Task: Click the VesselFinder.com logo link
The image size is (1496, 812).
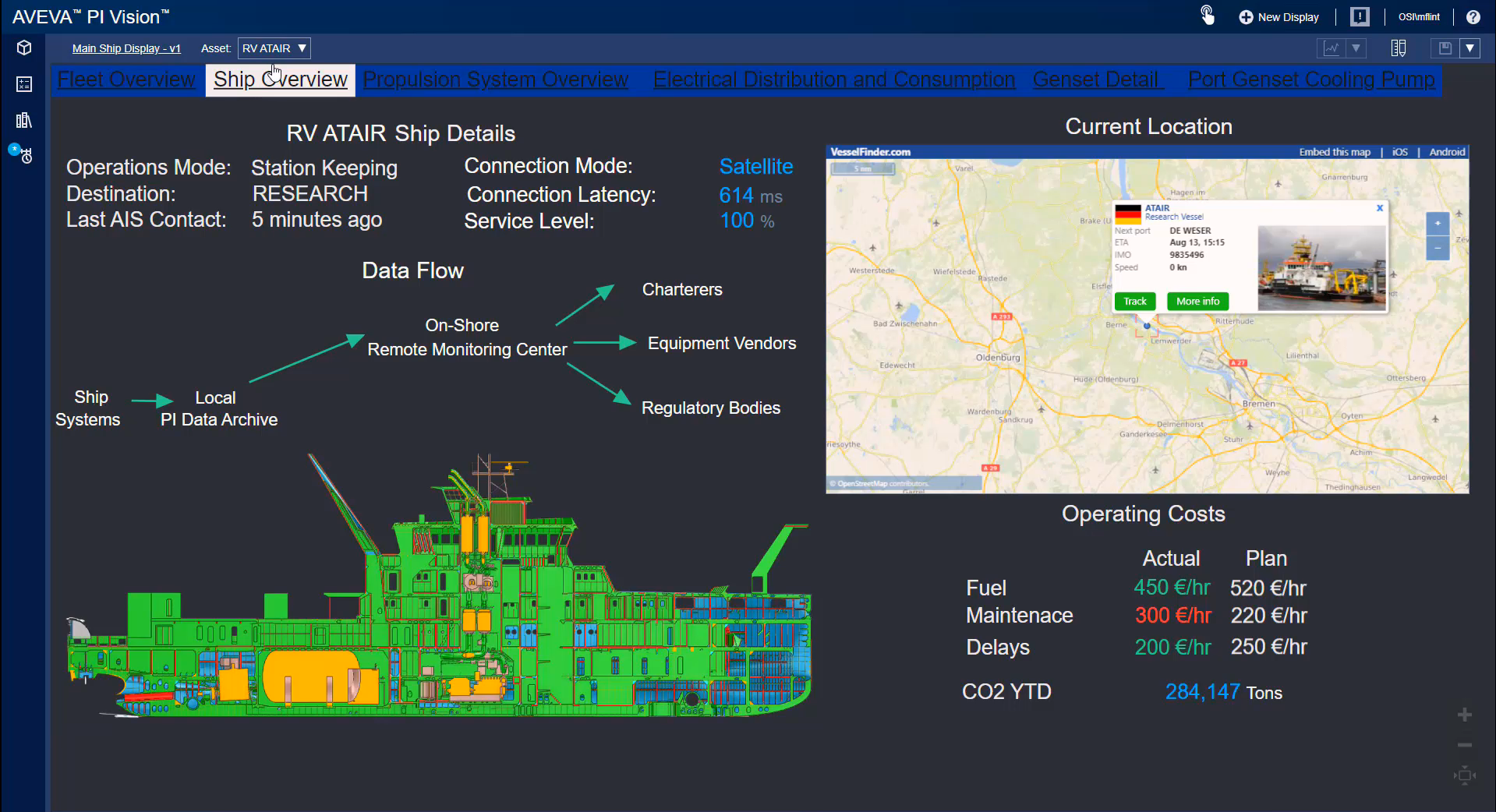Action: point(870,152)
